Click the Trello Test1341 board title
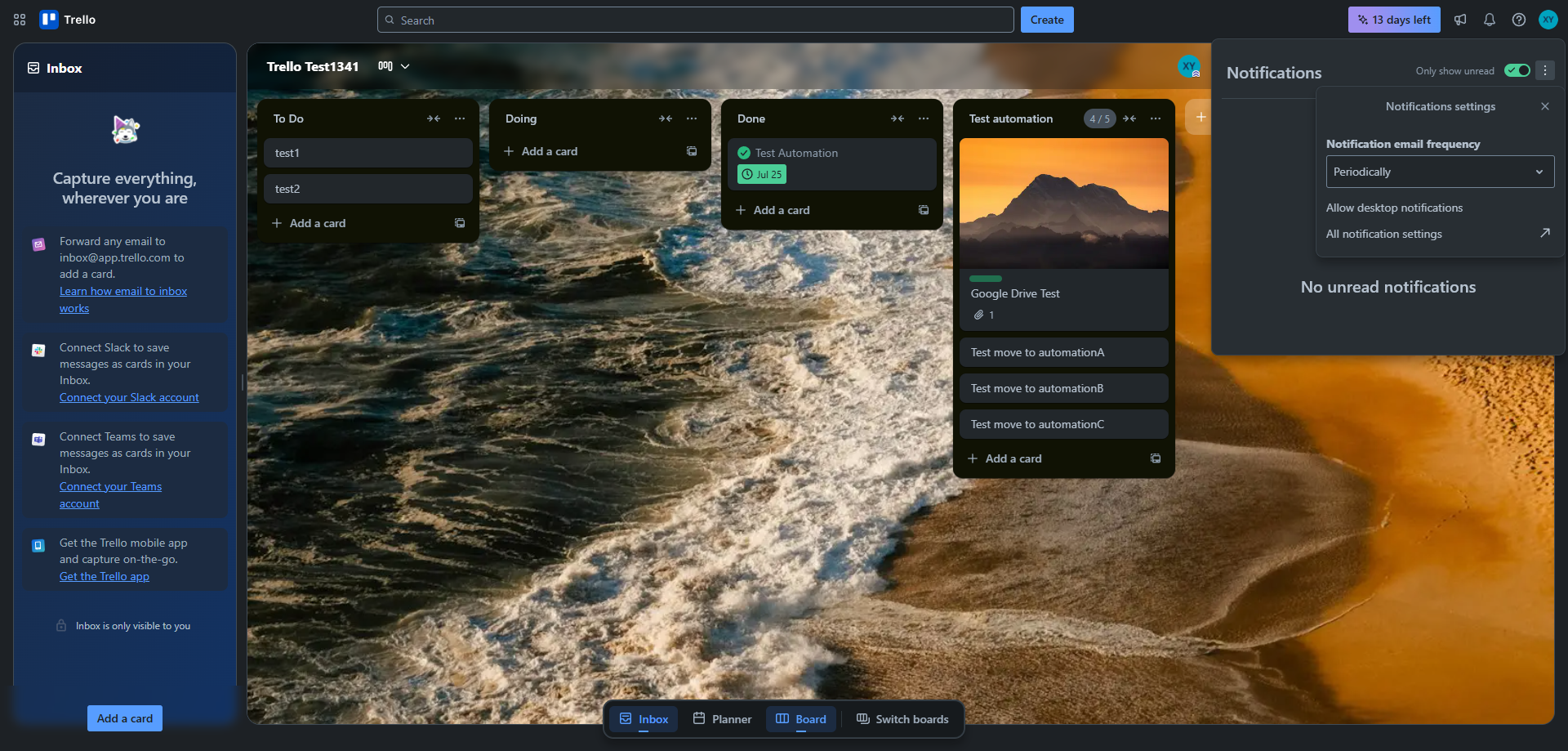 coord(313,66)
